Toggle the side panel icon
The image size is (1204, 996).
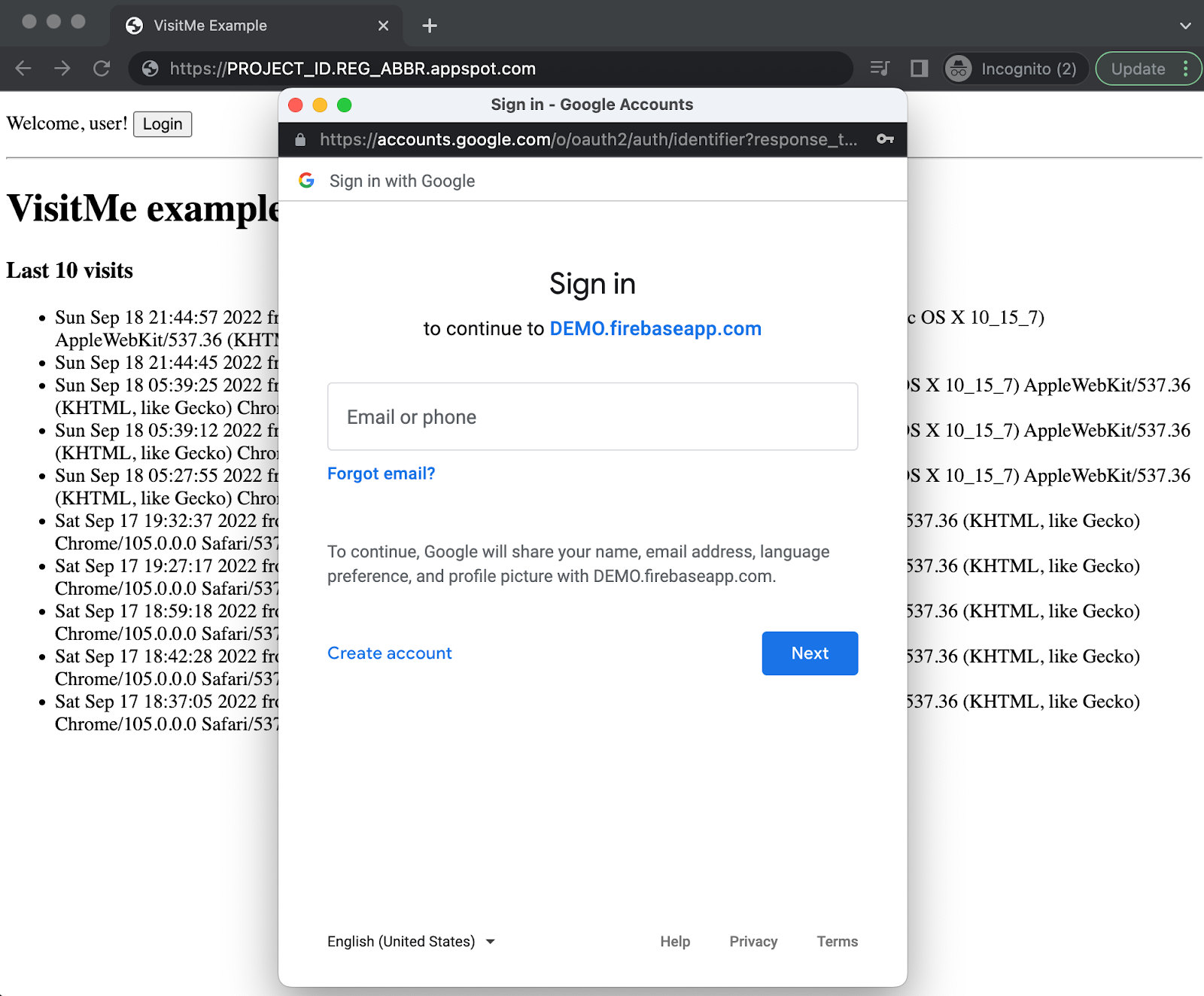(919, 69)
